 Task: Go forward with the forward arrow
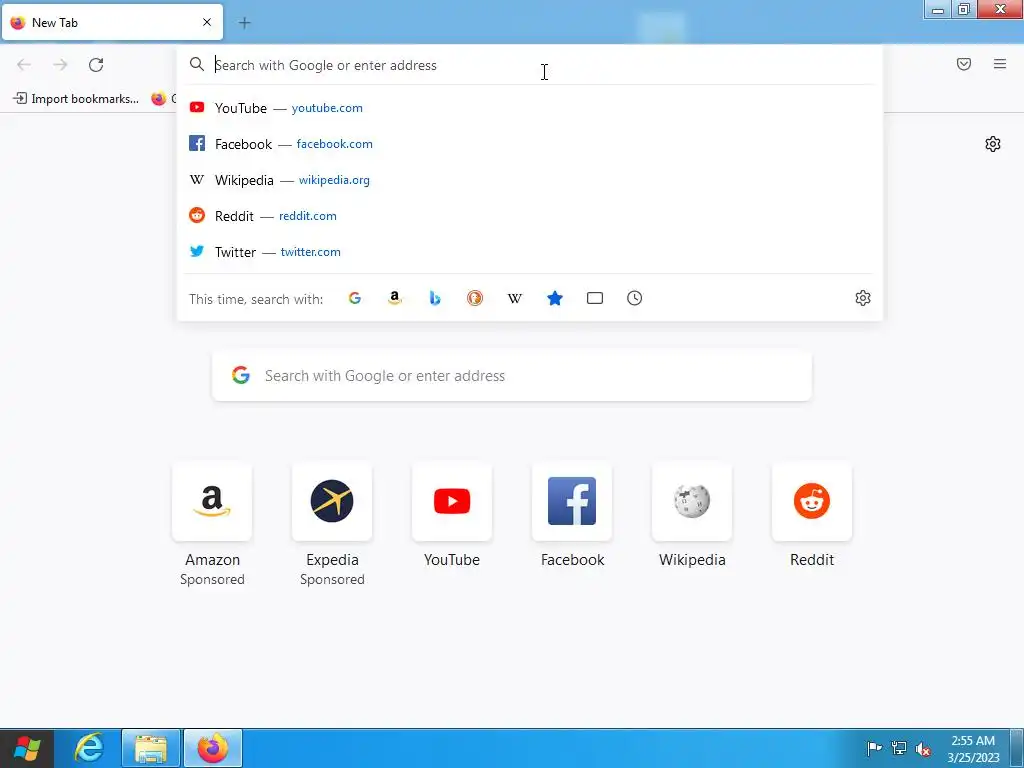coord(60,65)
